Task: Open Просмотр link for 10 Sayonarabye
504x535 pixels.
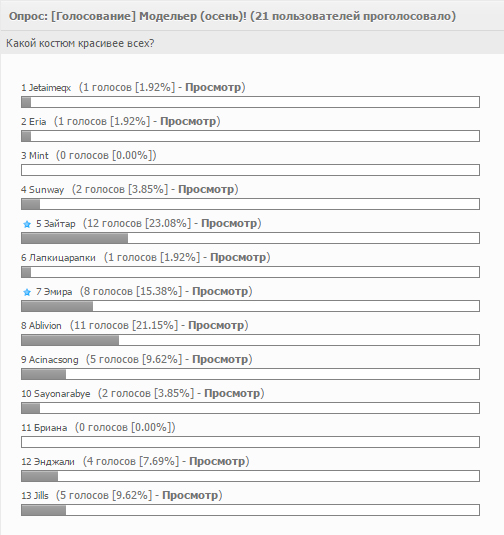Action: point(232,393)
